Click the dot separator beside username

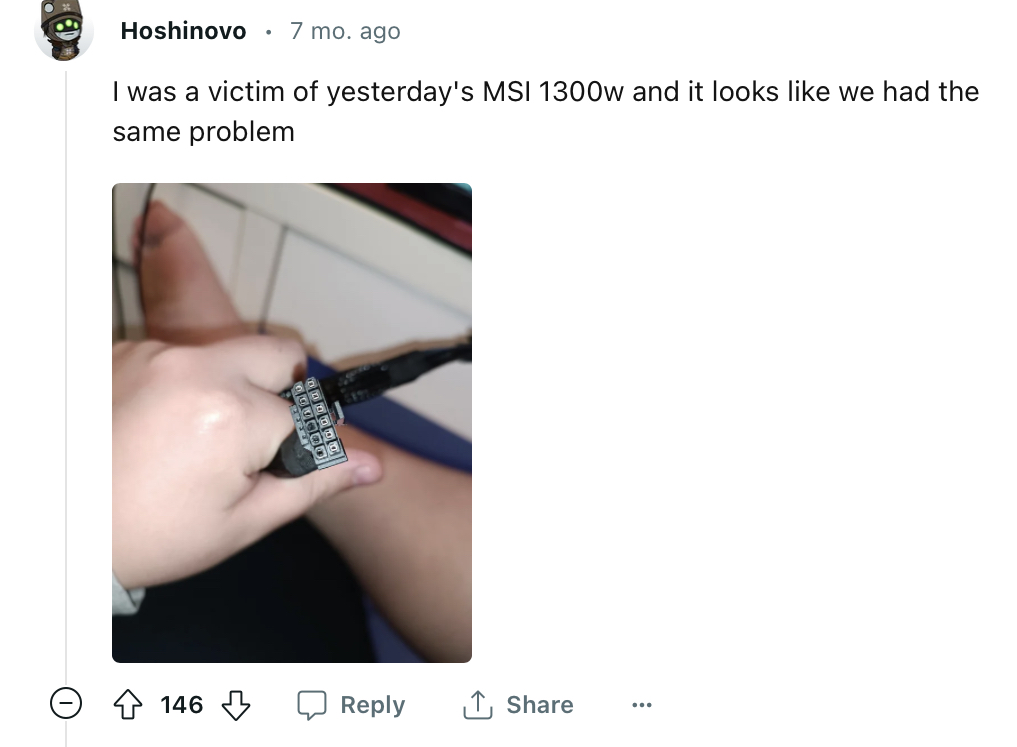point(268,31)
